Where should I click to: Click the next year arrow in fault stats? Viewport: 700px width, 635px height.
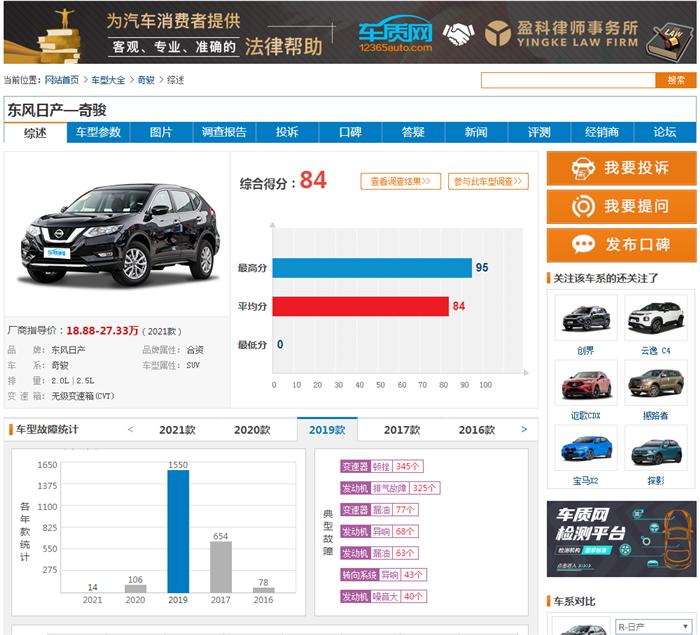click(524, 430)
